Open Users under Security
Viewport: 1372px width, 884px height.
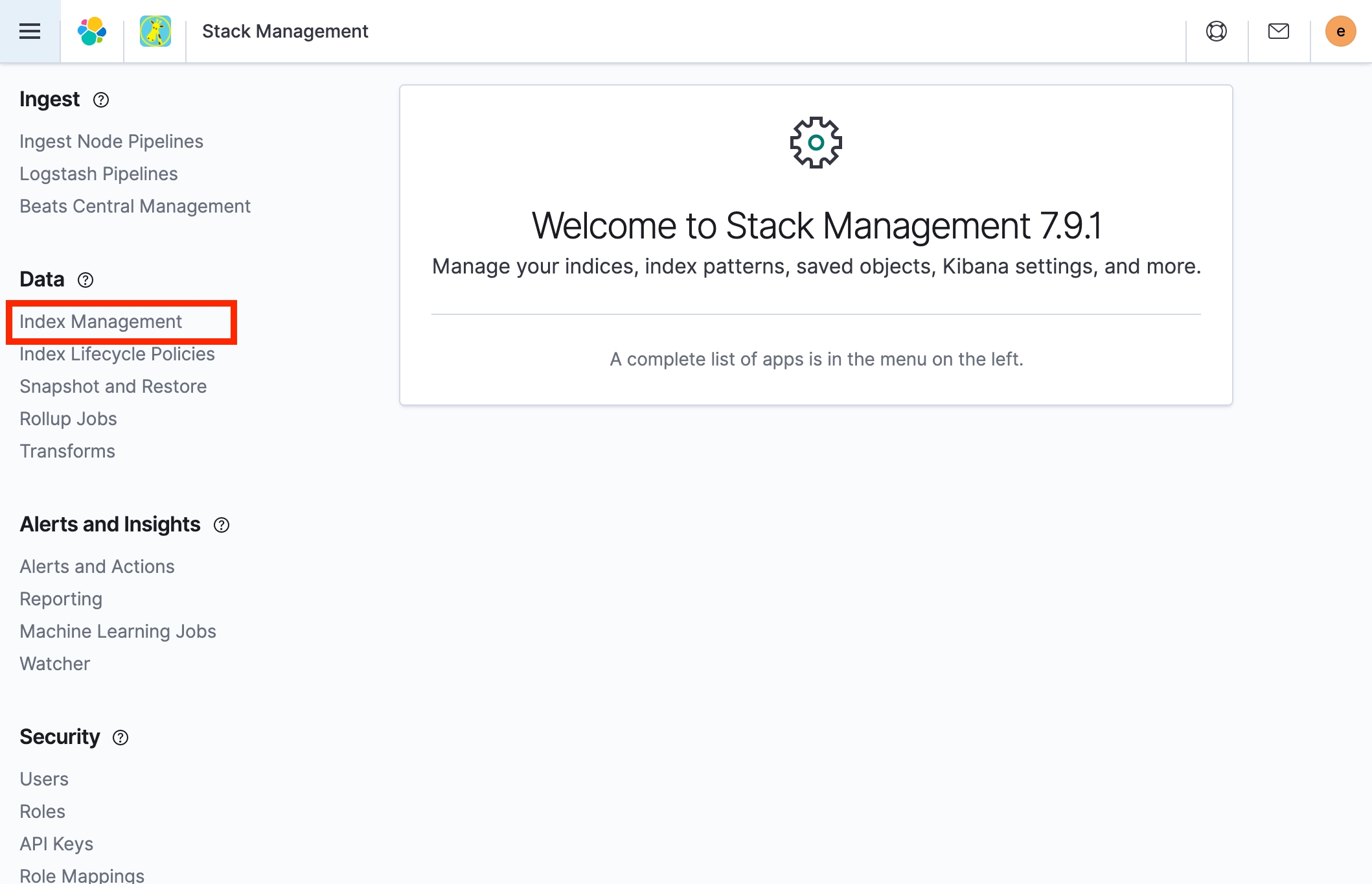pyautogui.click(x=44, y=779)
